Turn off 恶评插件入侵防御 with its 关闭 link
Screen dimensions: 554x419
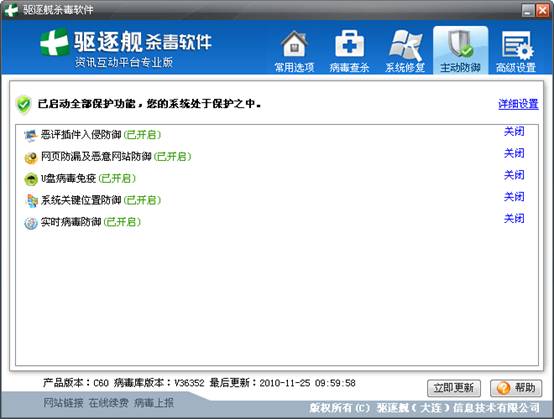pos(514,131)
